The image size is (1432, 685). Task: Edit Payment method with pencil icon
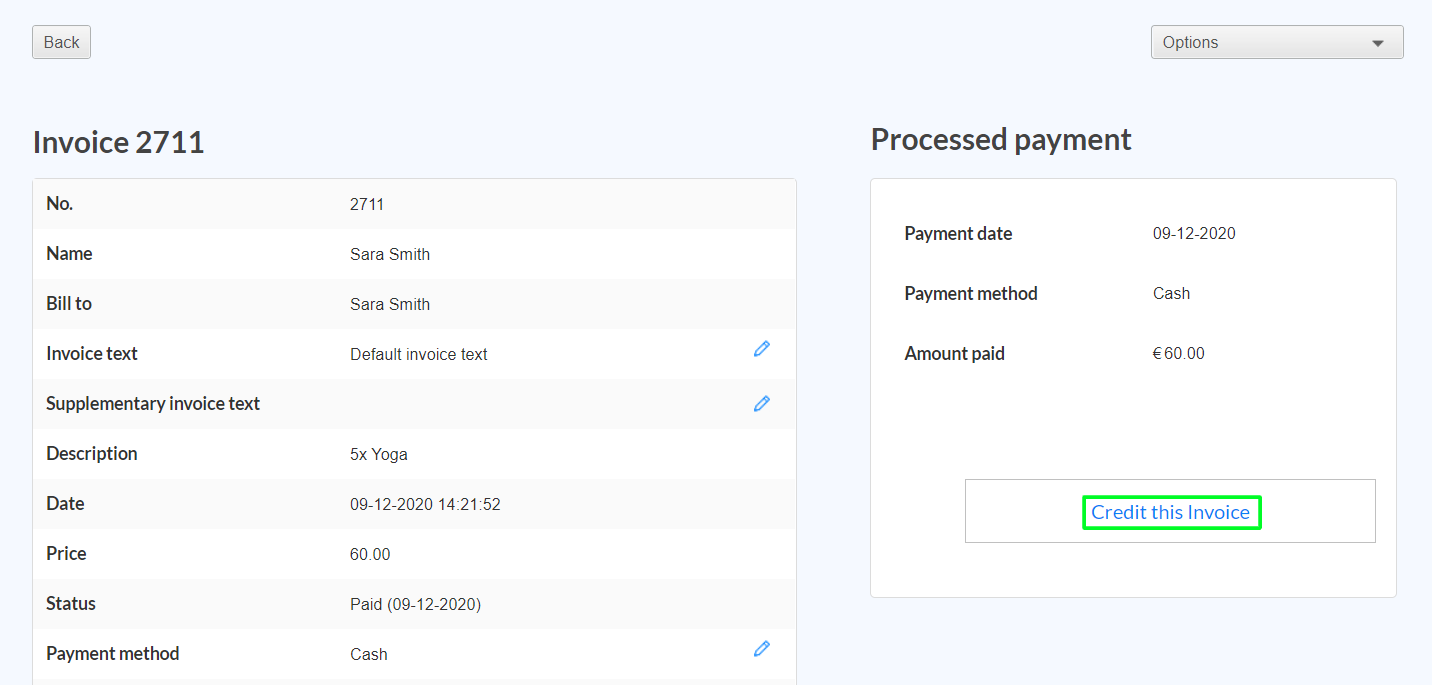pos(762,649)
